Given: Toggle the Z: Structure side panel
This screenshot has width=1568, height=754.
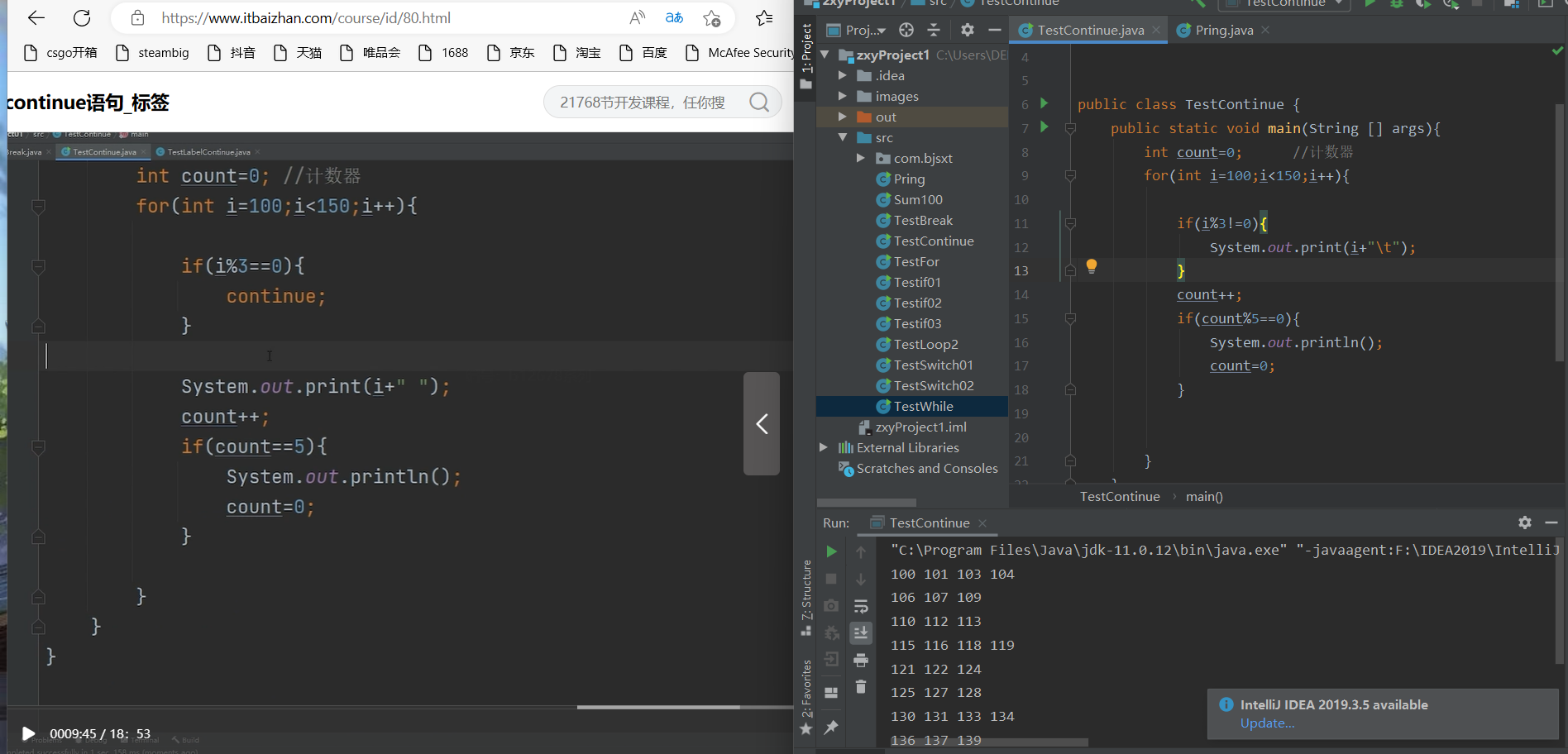Looking at the screenshot, I should pos(806,597).
